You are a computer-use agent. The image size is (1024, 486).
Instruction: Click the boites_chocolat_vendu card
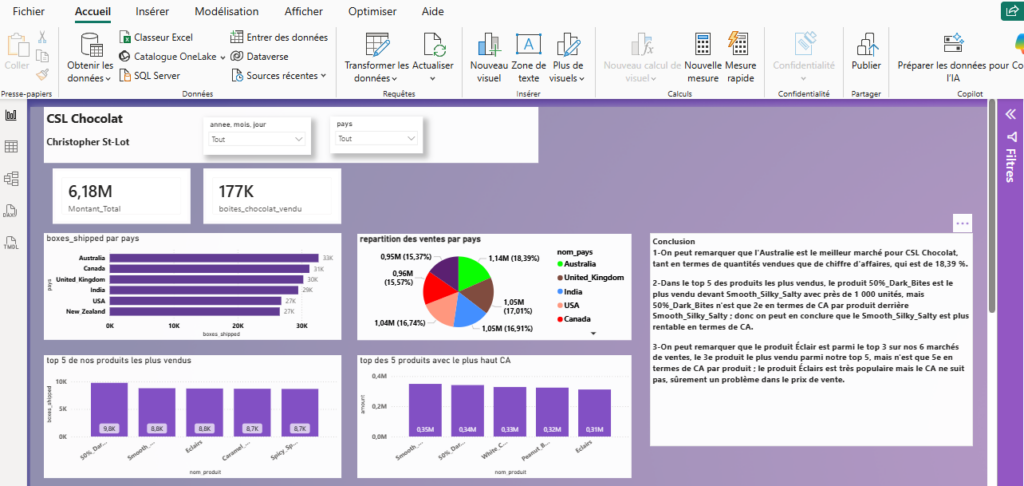click(272, 196)
